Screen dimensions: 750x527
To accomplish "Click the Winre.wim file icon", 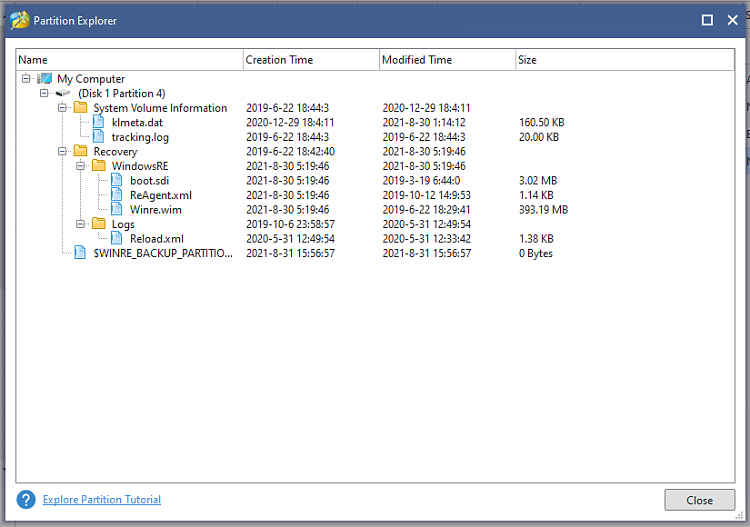I will (x=116, y=210).
